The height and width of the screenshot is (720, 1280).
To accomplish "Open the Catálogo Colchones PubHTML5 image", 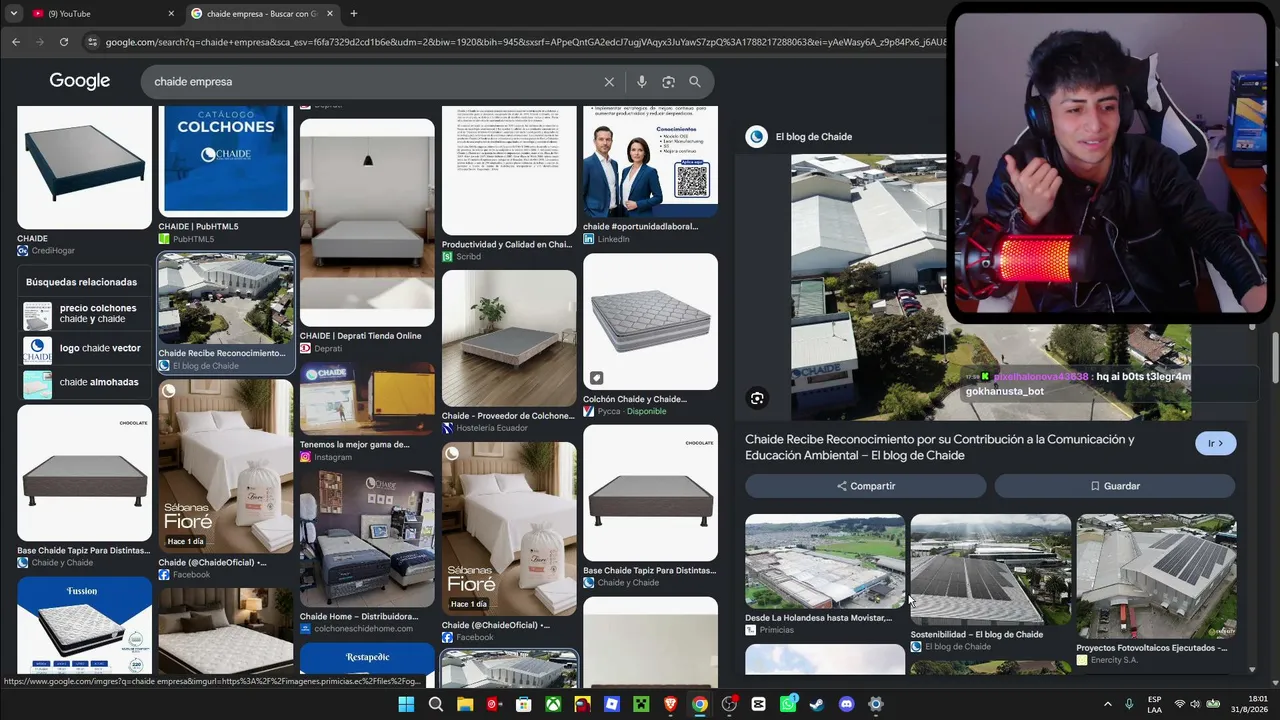I will pos(226,160).
